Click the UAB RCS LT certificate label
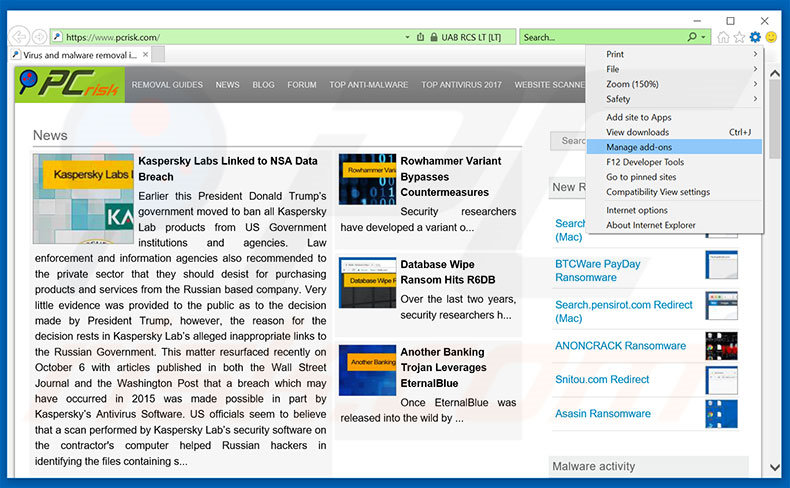Image resolution: width=790 pixels, height=488 pixels. [471, 37]
